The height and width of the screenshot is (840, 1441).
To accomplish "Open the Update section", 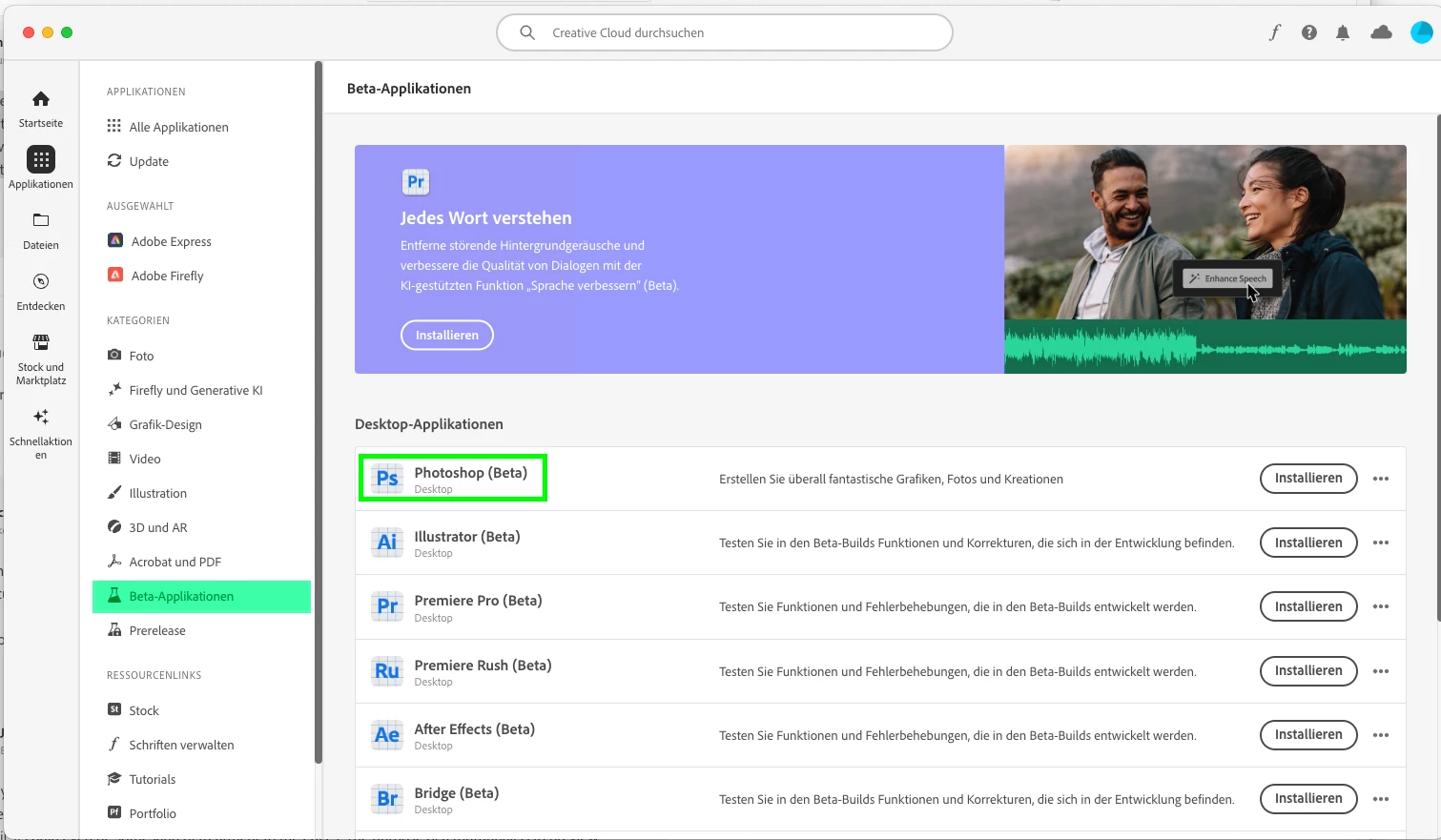I will coord(201,161).
